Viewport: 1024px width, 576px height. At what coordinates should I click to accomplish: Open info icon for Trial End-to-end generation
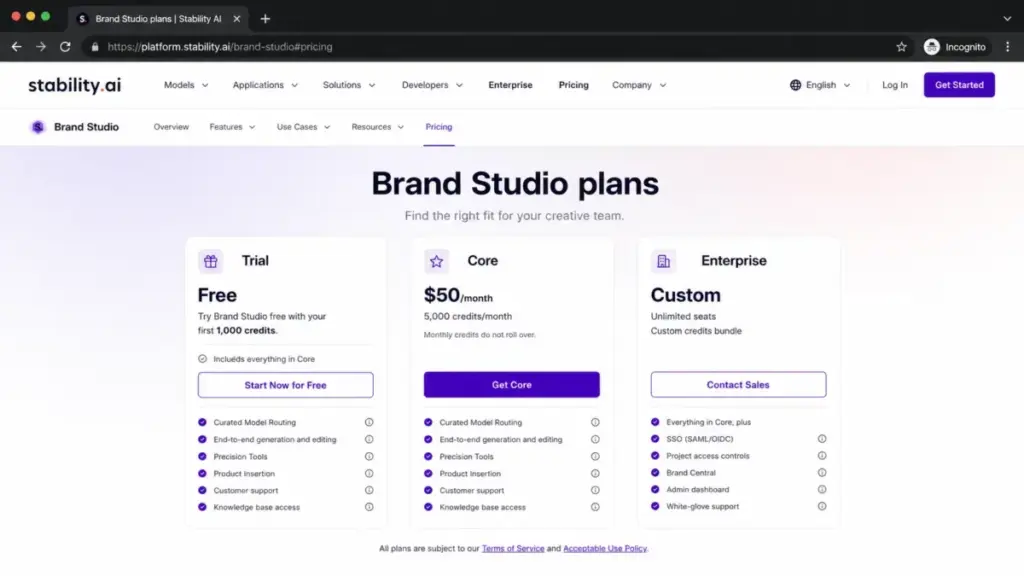coord(369,440)
